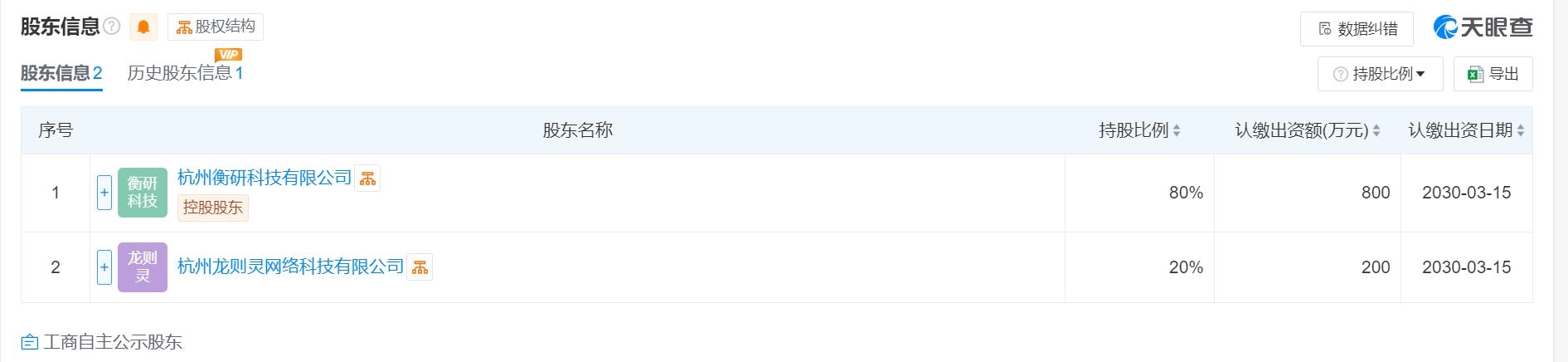Expand the row for 杭州龙则灵网络科技有限公司
The width and height of the screenshot is (1568, 362).
tap(104, 267)
